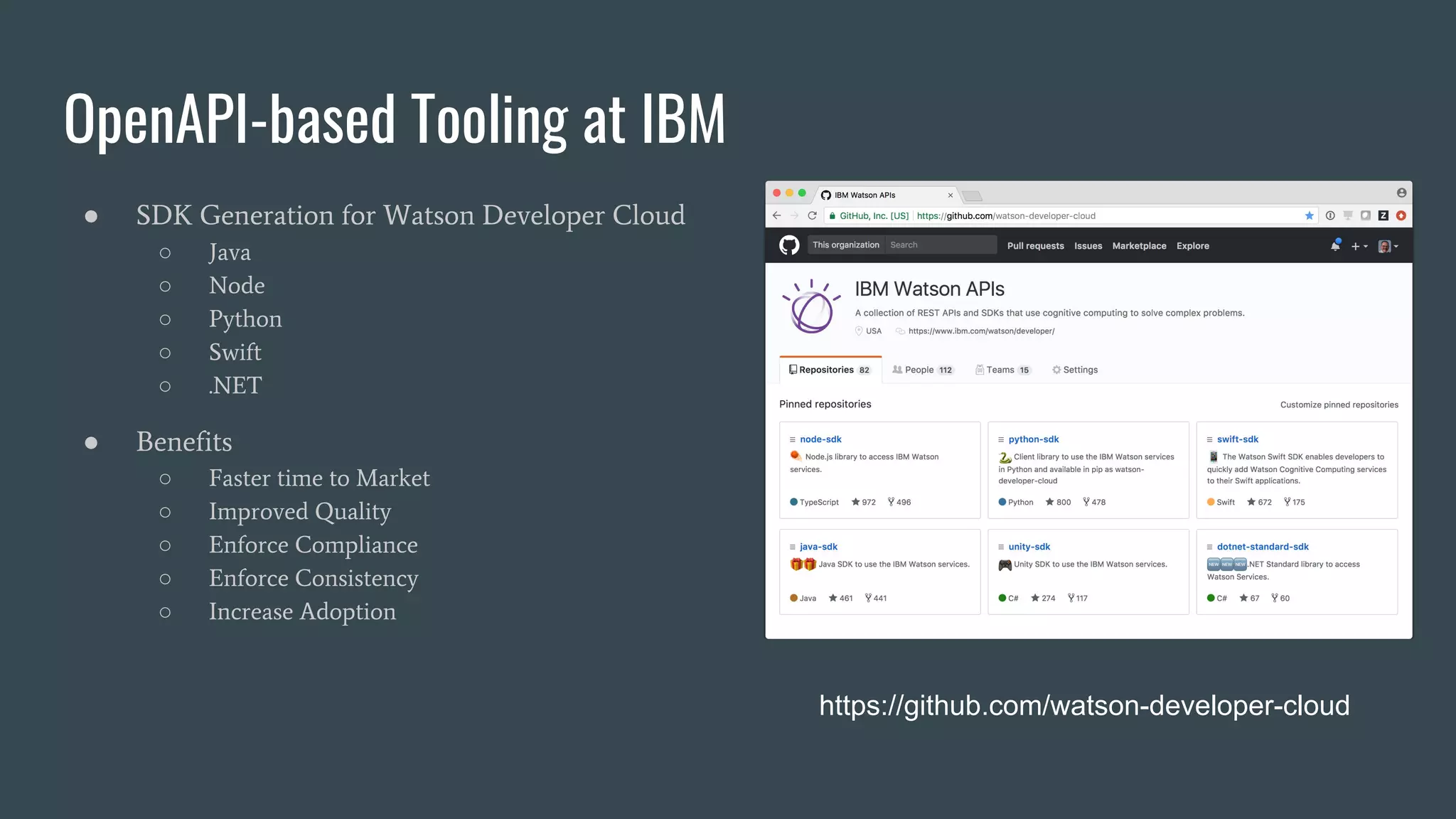Click the forks count 496 on node-sdk
The height and width of the screenshot is (819, 1456).
(x=899, y=502)
